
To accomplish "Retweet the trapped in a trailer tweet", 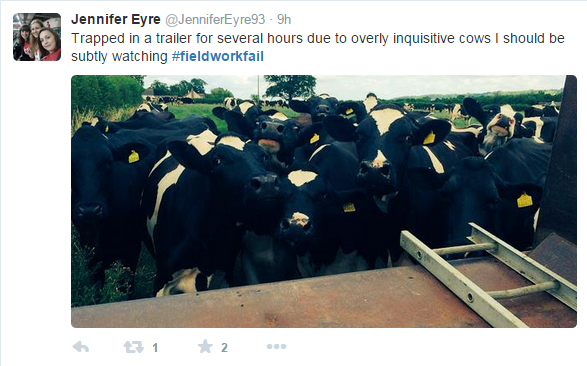I will (134, 347).
